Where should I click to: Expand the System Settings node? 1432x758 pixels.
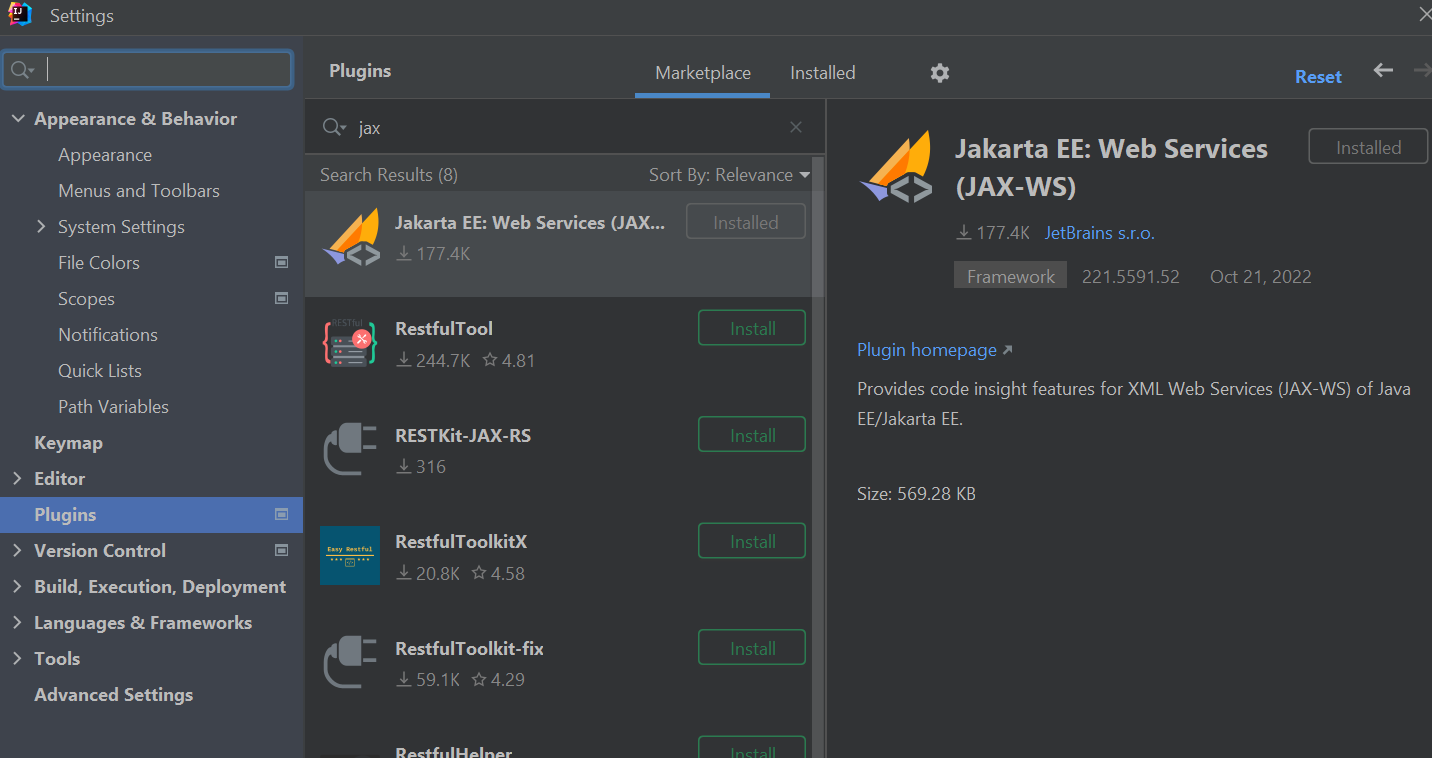point(41,227)
